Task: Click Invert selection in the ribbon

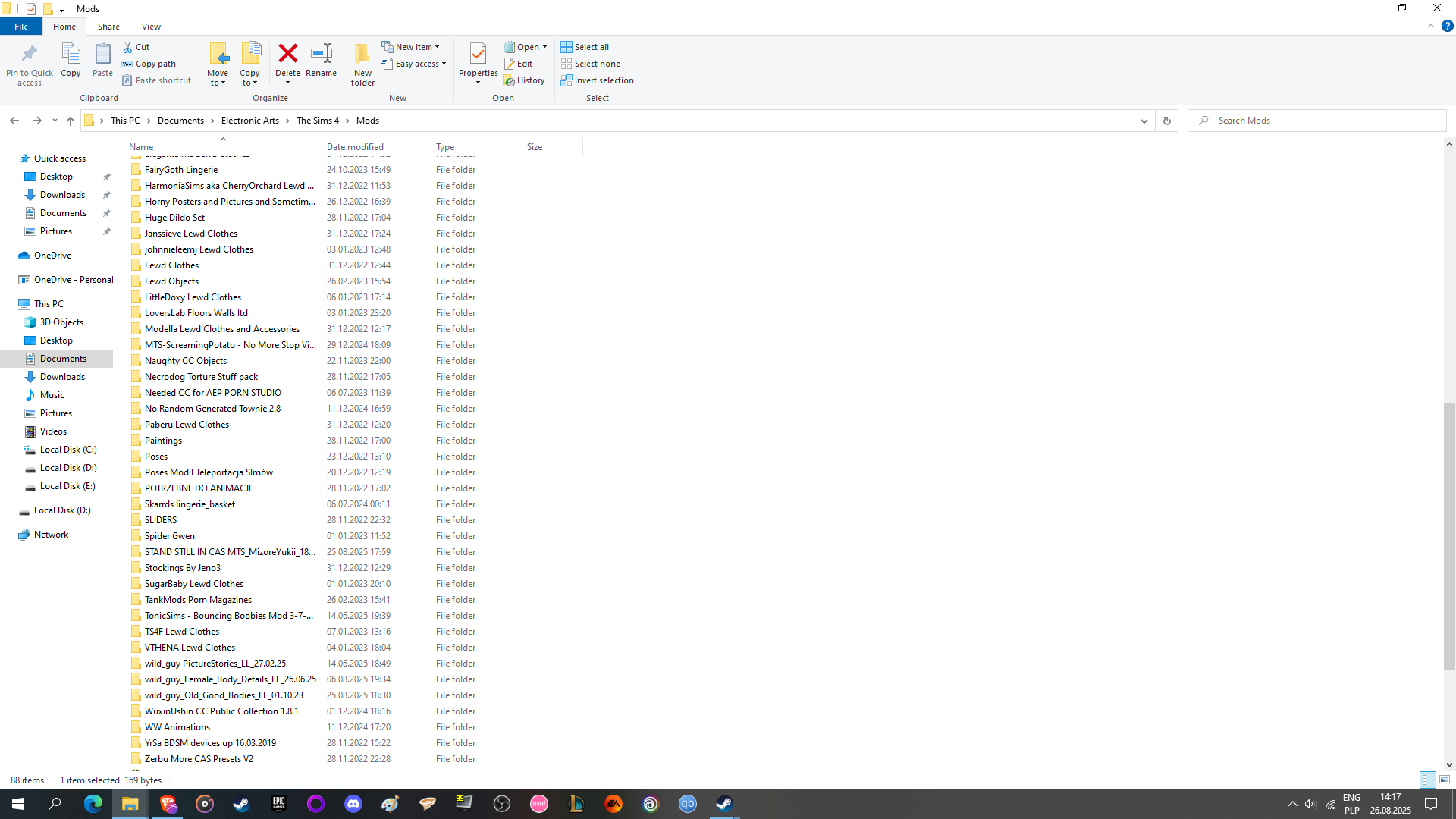Action: tap(598, 80)
